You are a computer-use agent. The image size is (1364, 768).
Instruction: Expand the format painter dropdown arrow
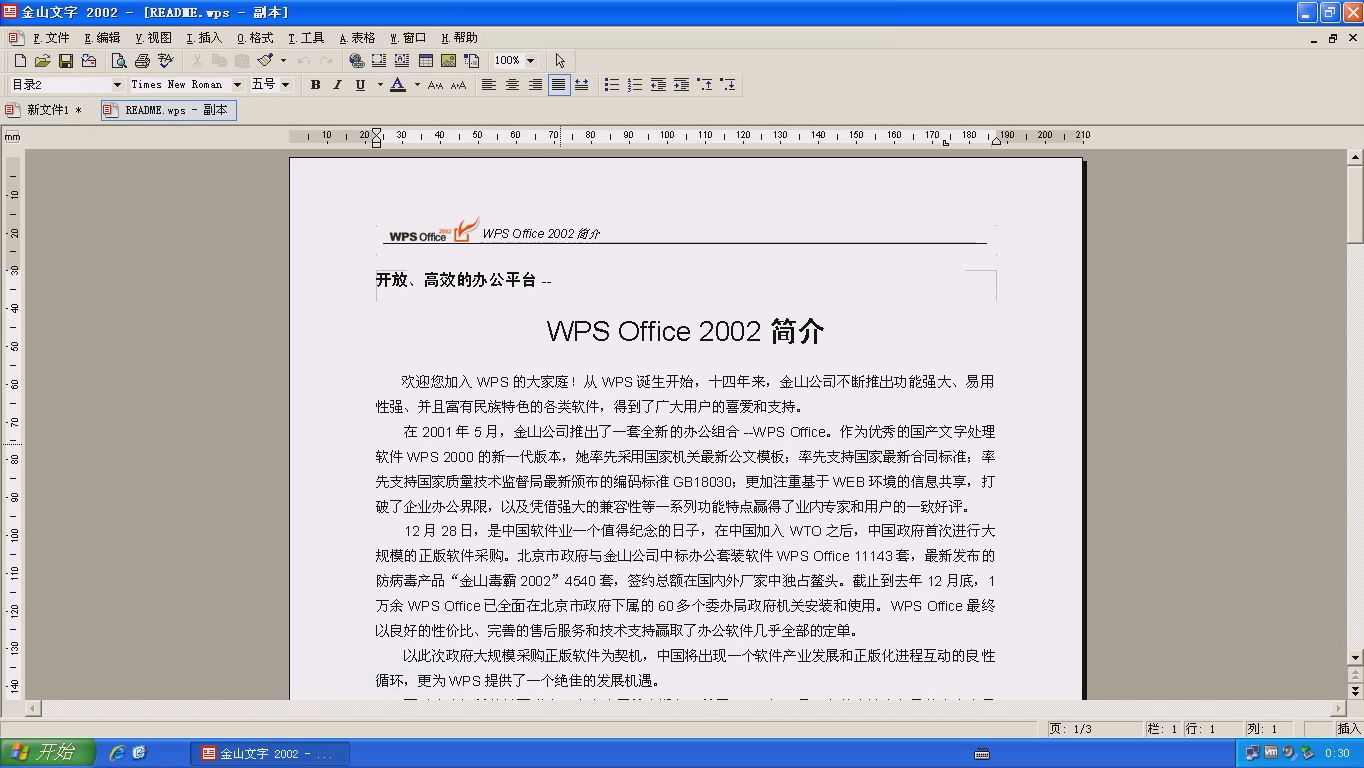tap(283, 61)
